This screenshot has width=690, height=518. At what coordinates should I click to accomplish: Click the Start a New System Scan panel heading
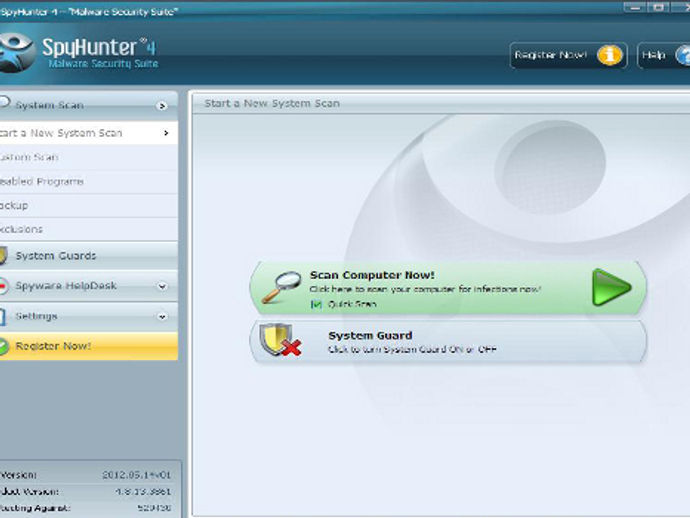(272, 103)
